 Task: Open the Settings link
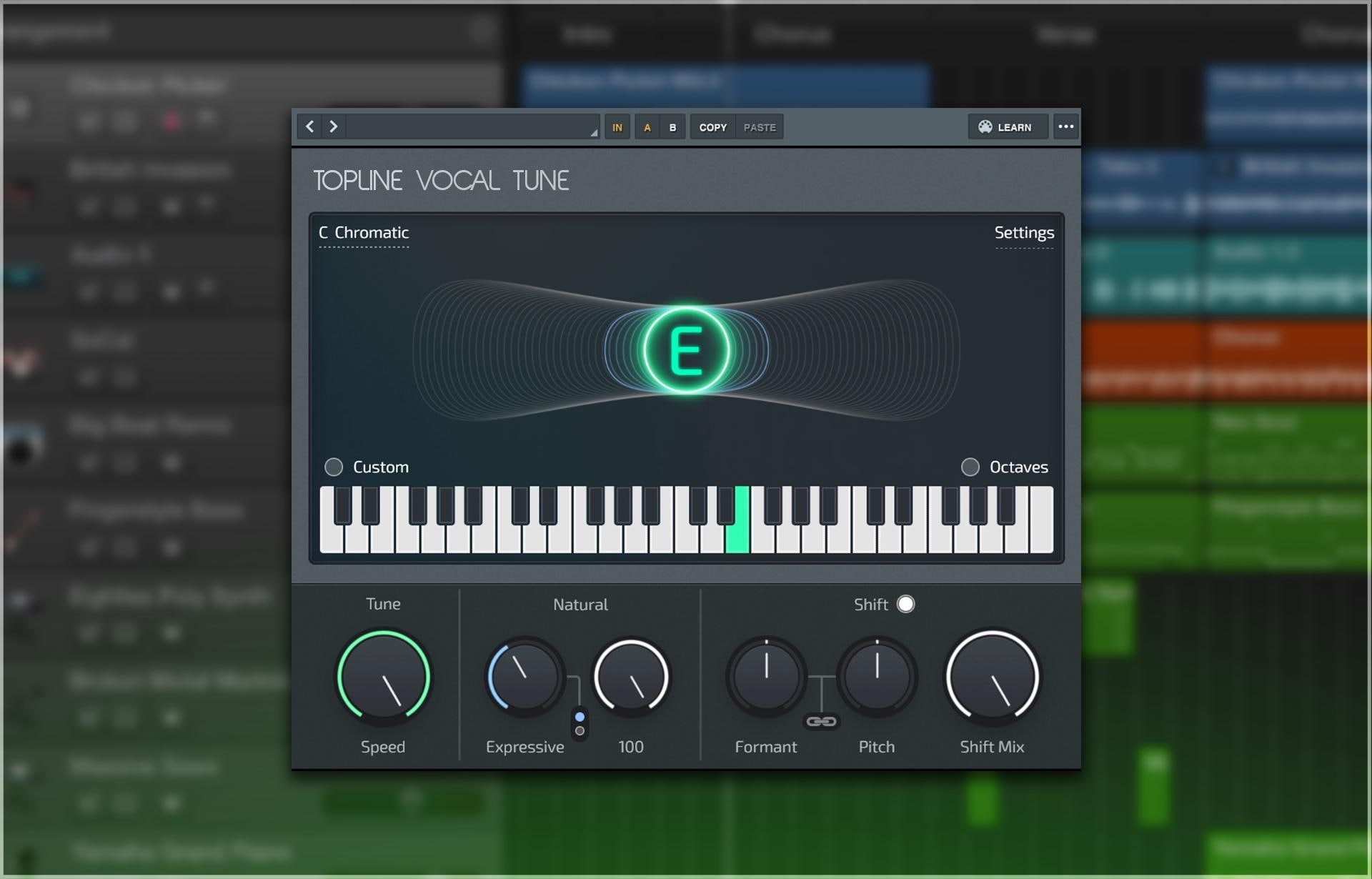click(x=1024, y=233)
